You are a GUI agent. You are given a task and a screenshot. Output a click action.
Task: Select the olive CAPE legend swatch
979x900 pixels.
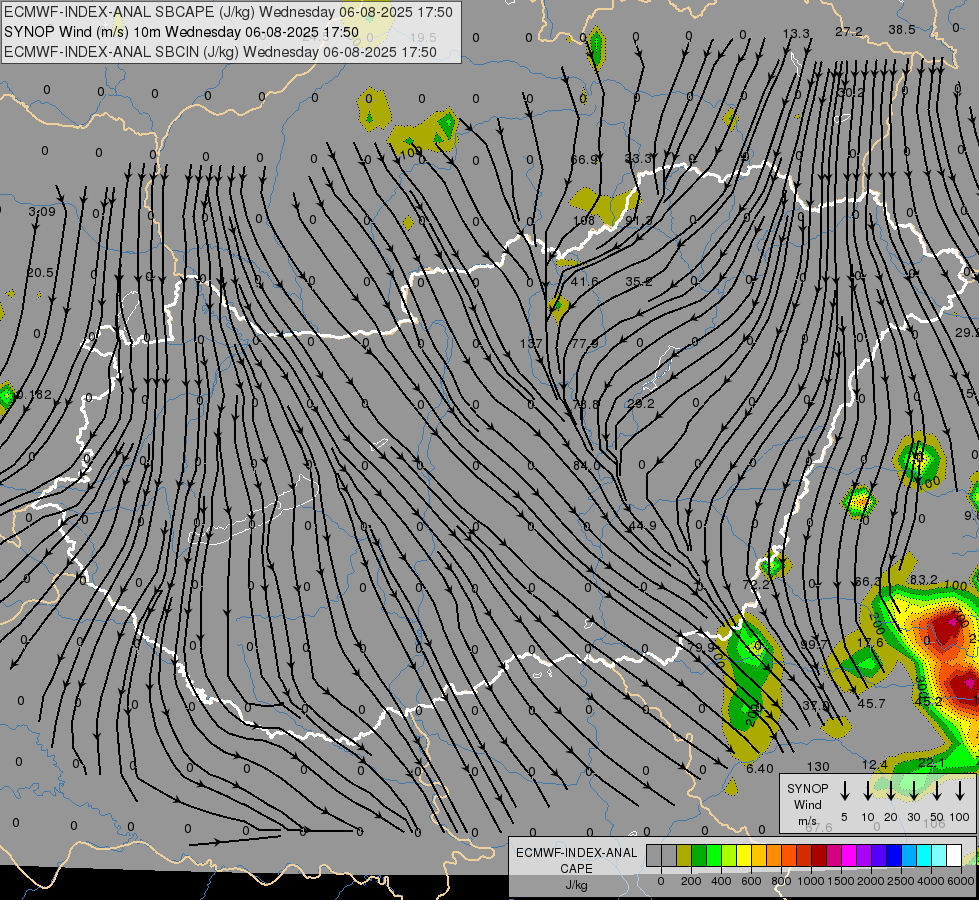click(684, 855)
